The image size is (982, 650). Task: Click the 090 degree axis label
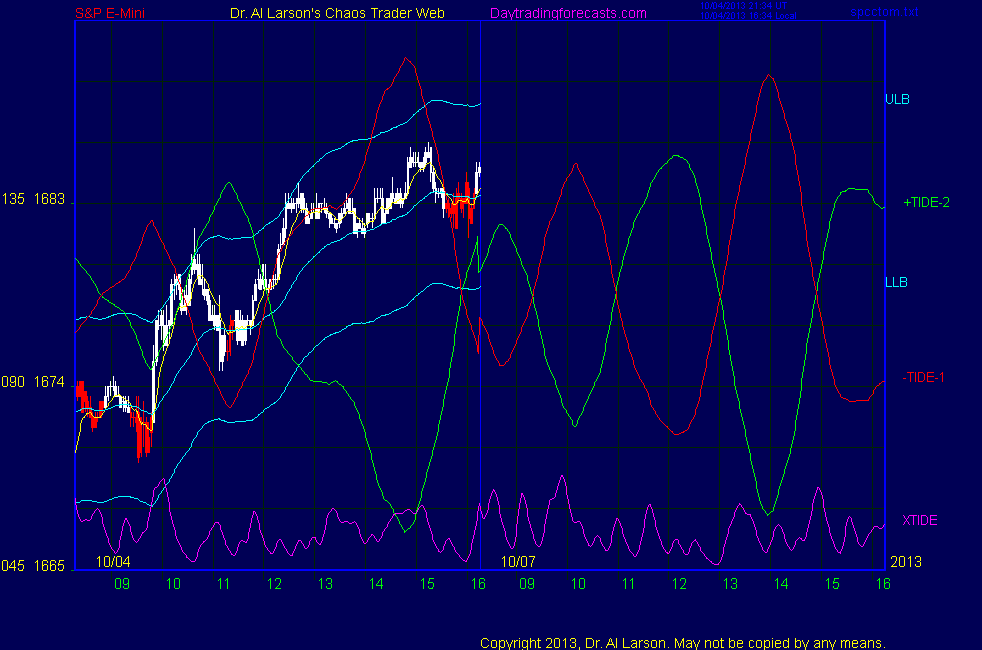pos(15,382)
